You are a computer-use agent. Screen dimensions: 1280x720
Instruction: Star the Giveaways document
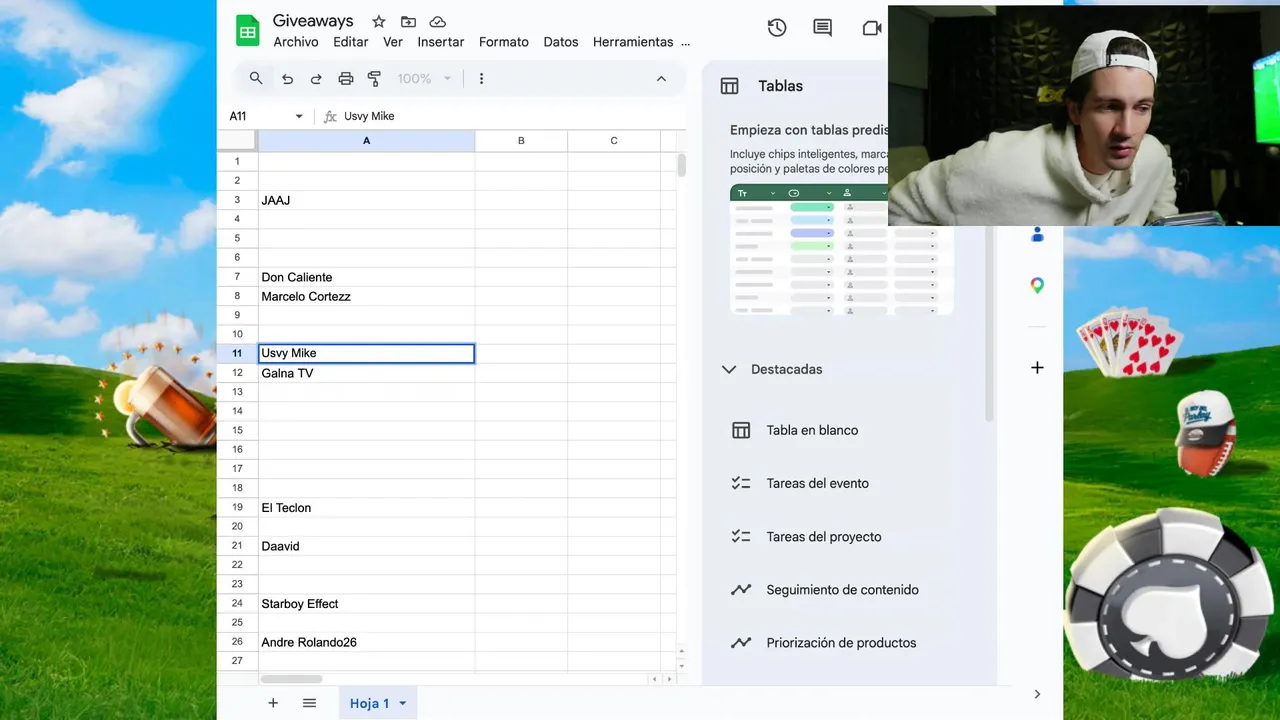click(x=378, y=22)
